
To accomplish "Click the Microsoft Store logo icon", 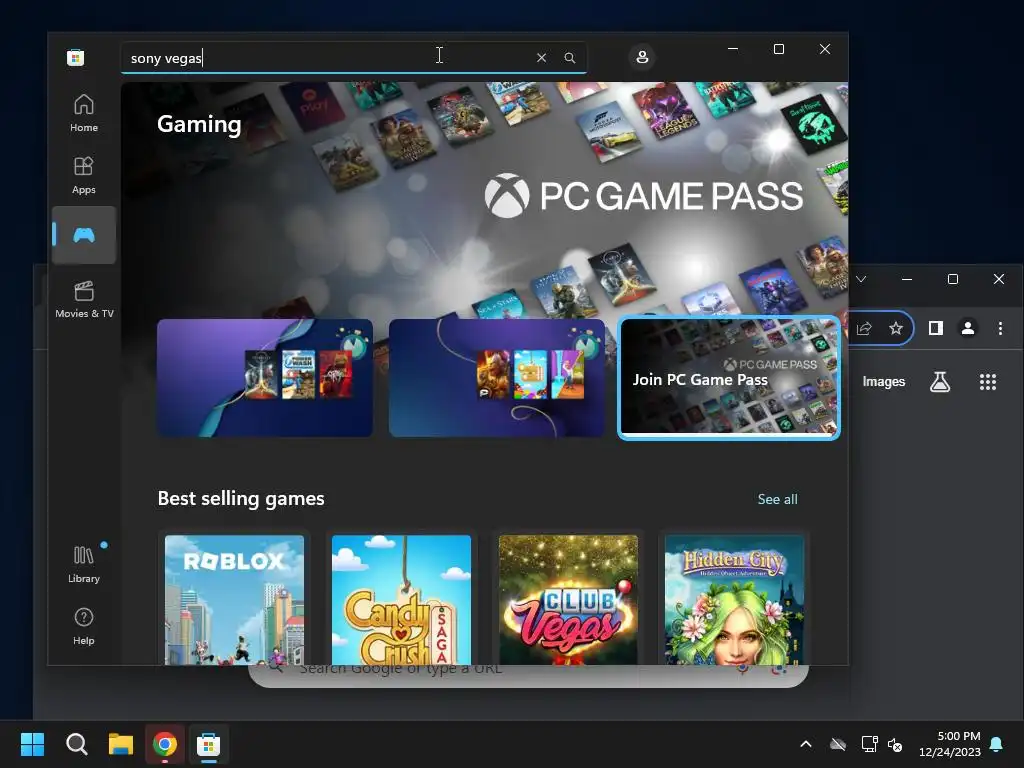I will point(76,57).
